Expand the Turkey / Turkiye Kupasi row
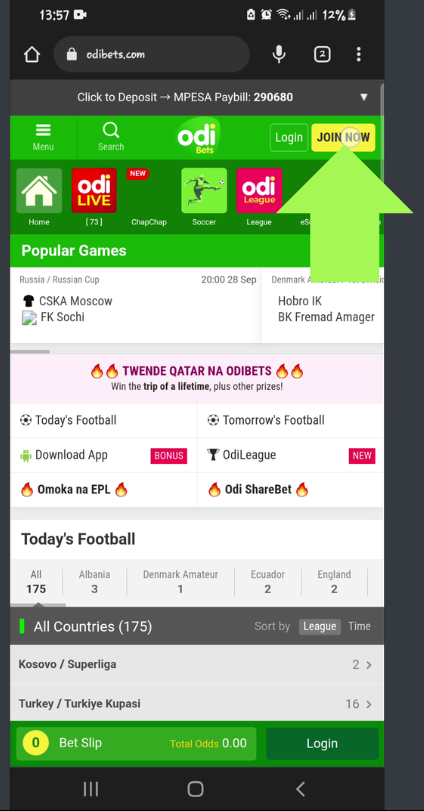424x811 pixels. coord(196,703)
